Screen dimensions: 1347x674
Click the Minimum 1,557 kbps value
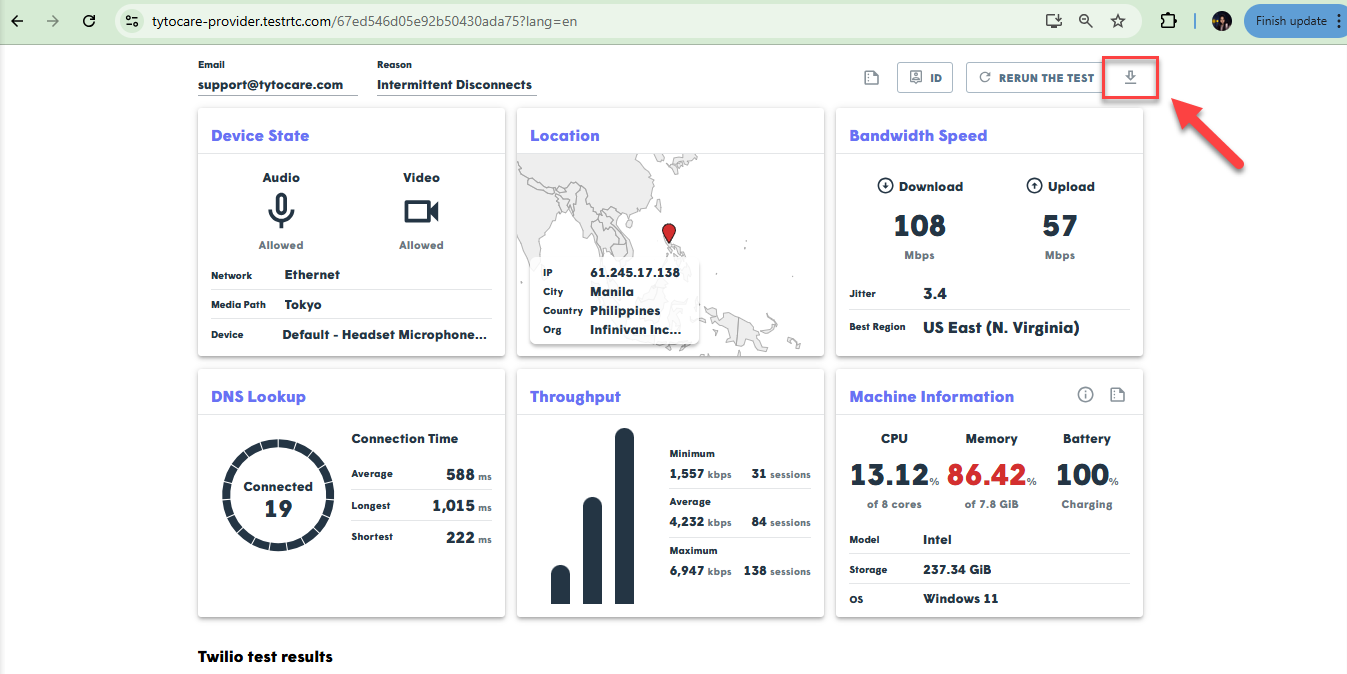(x=700, y=474)
